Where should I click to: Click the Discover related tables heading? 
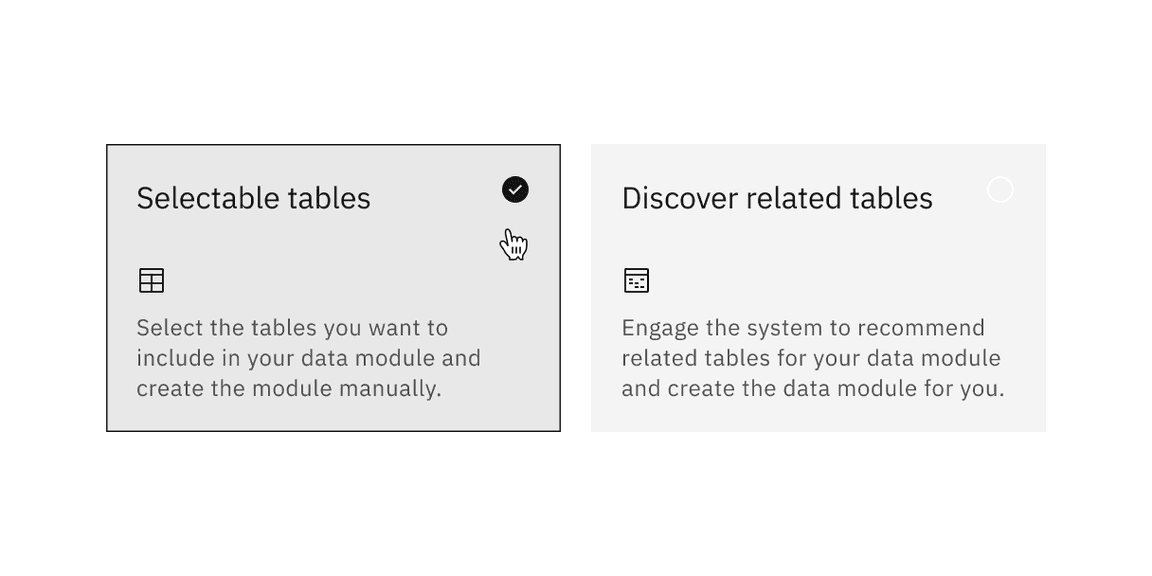777,197
